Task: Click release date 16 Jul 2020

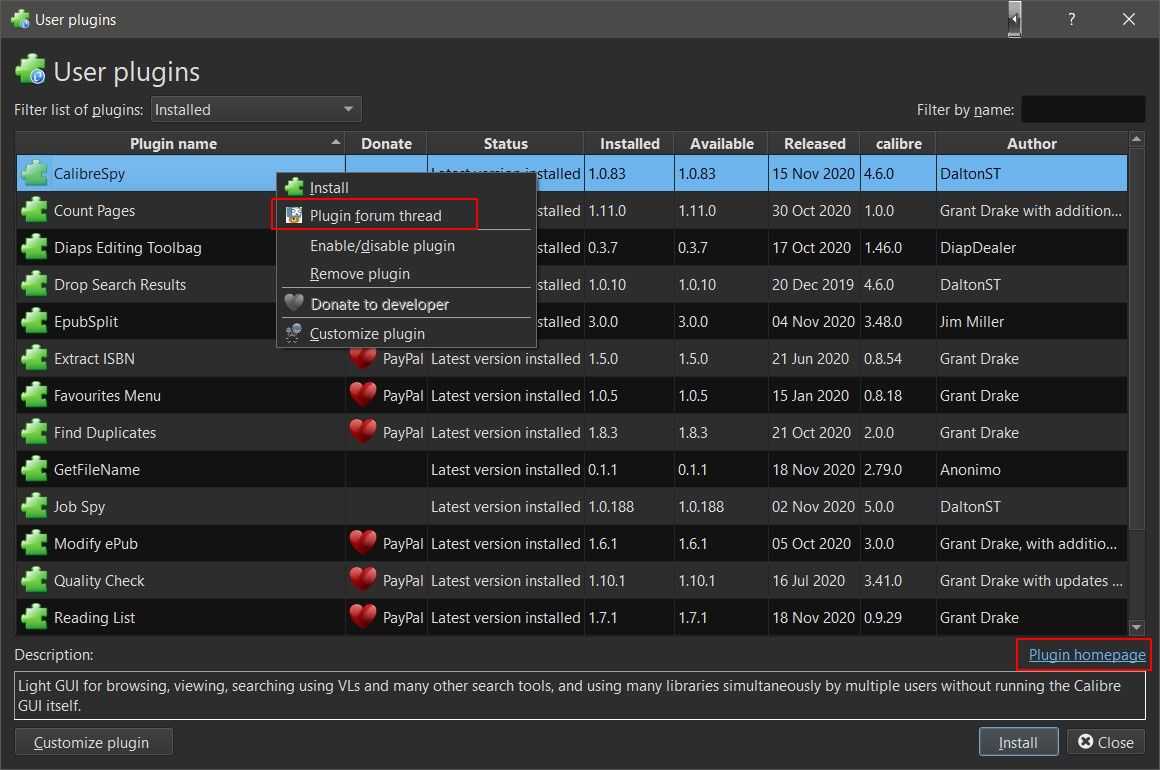Action: [808, 581]
